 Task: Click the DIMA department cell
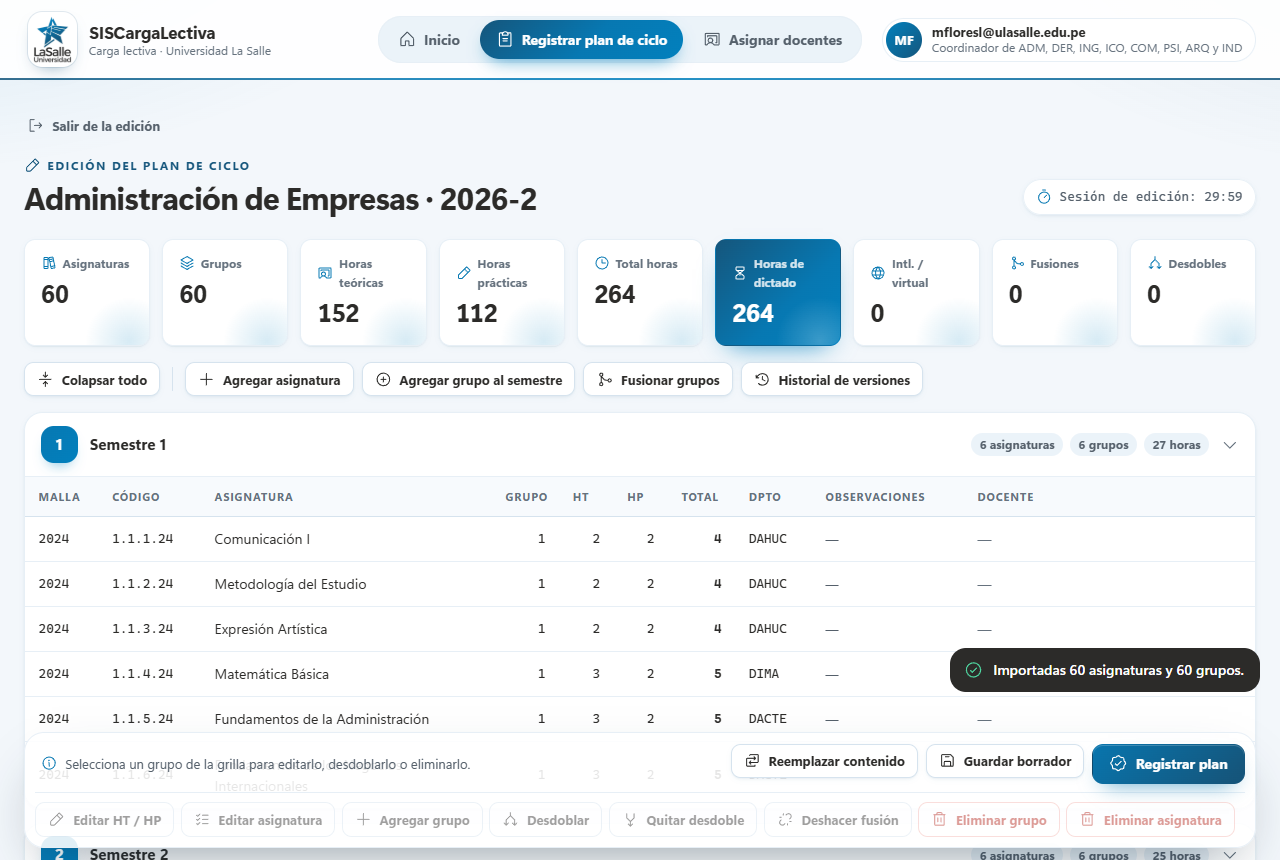[x=765, y=674]
